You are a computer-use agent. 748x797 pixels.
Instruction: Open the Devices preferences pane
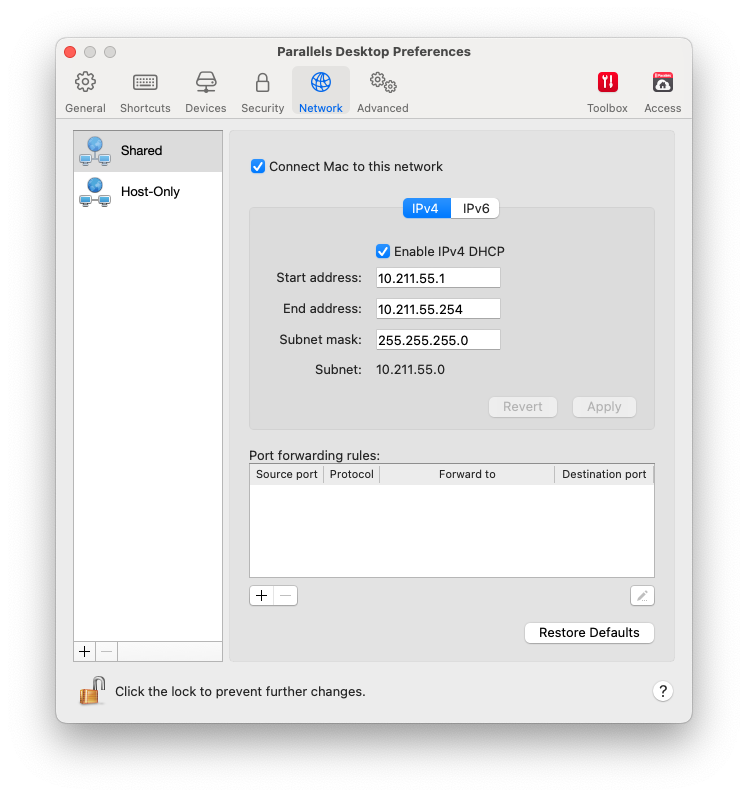(206, 91)
